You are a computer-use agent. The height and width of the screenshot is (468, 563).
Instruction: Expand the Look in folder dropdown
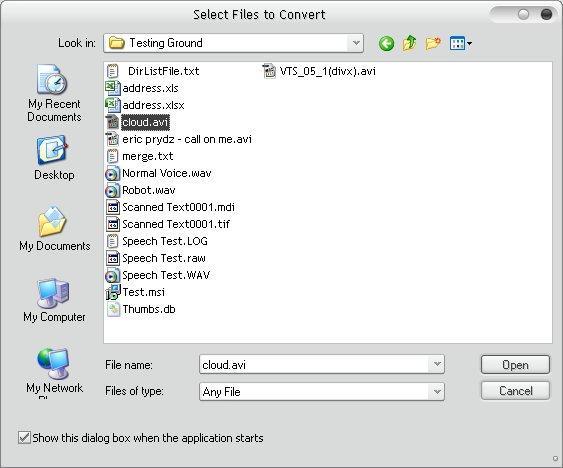(x=356, y=43)
